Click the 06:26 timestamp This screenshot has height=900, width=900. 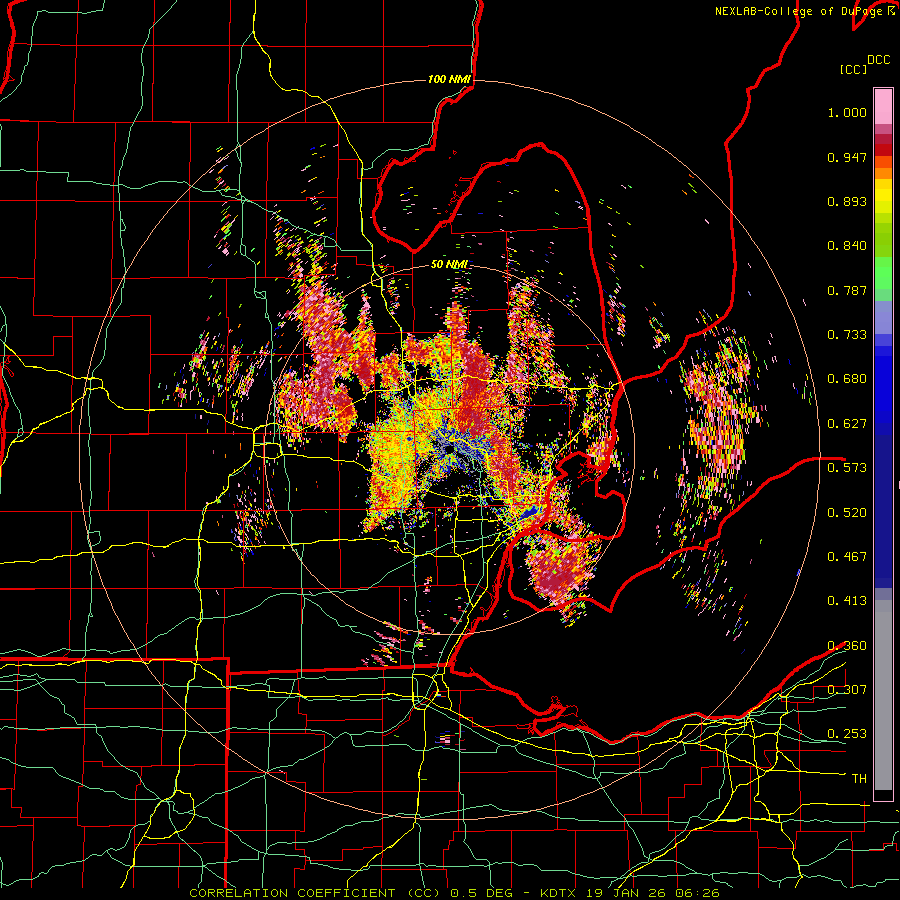point(697,893)
